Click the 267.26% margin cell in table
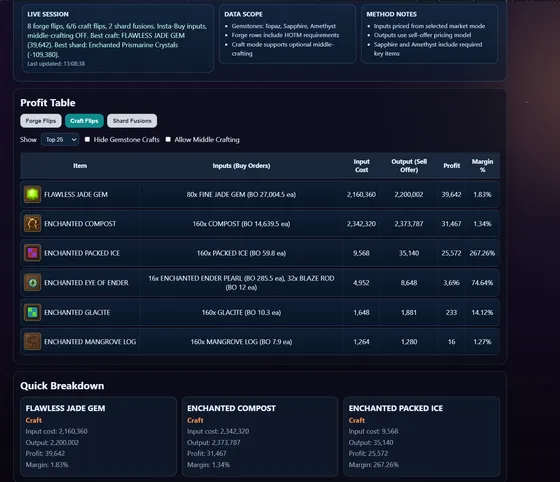This screenshot has width=560, height=482. click(x=482, y=253)
